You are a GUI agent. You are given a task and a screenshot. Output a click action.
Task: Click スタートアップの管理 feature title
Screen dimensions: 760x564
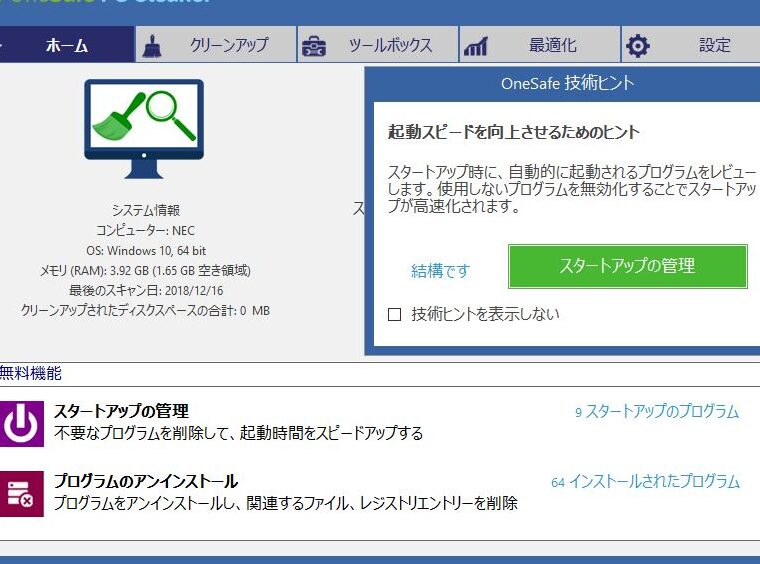pyautogui.click(x=121, y=411)
